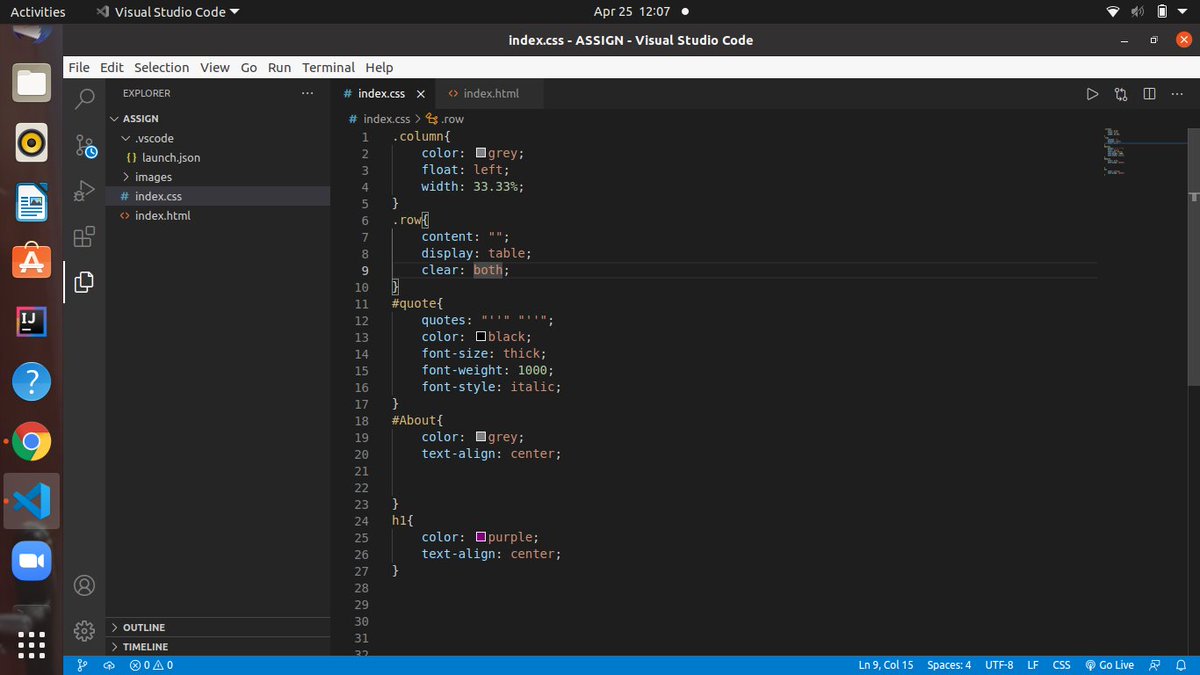Launch Rhythmbox from the dock
Screen dimensions: 1200x675
[32, 143]
